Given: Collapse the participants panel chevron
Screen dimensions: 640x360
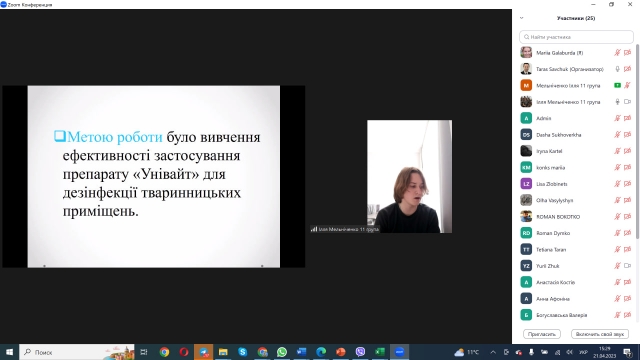Looking at the screenshot, I should click(521, 18).
